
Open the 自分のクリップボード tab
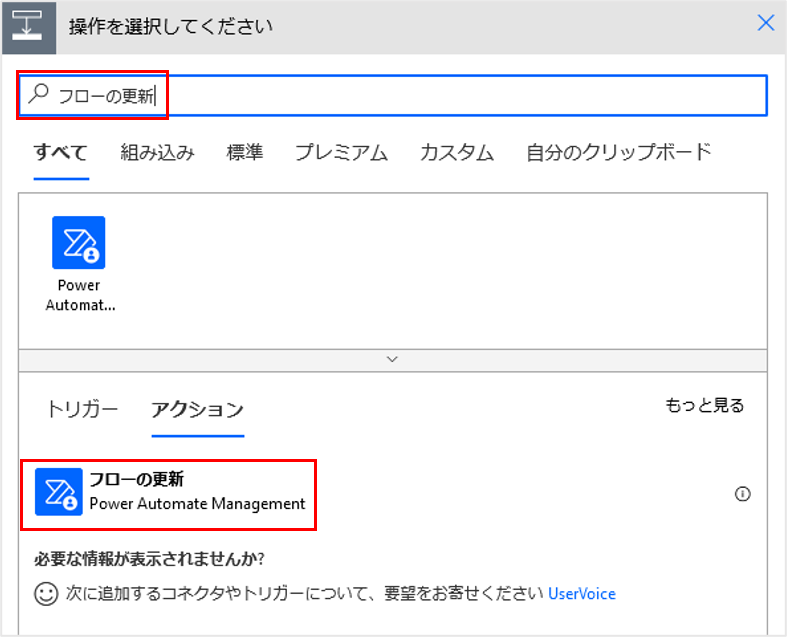(x=619, y=153)
